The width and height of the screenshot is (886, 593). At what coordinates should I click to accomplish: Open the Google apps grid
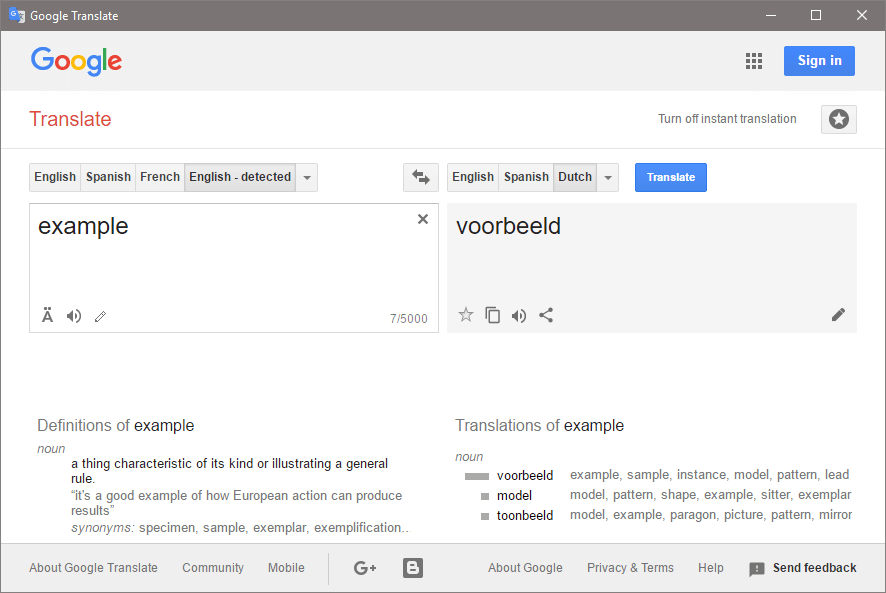point(754,61)
